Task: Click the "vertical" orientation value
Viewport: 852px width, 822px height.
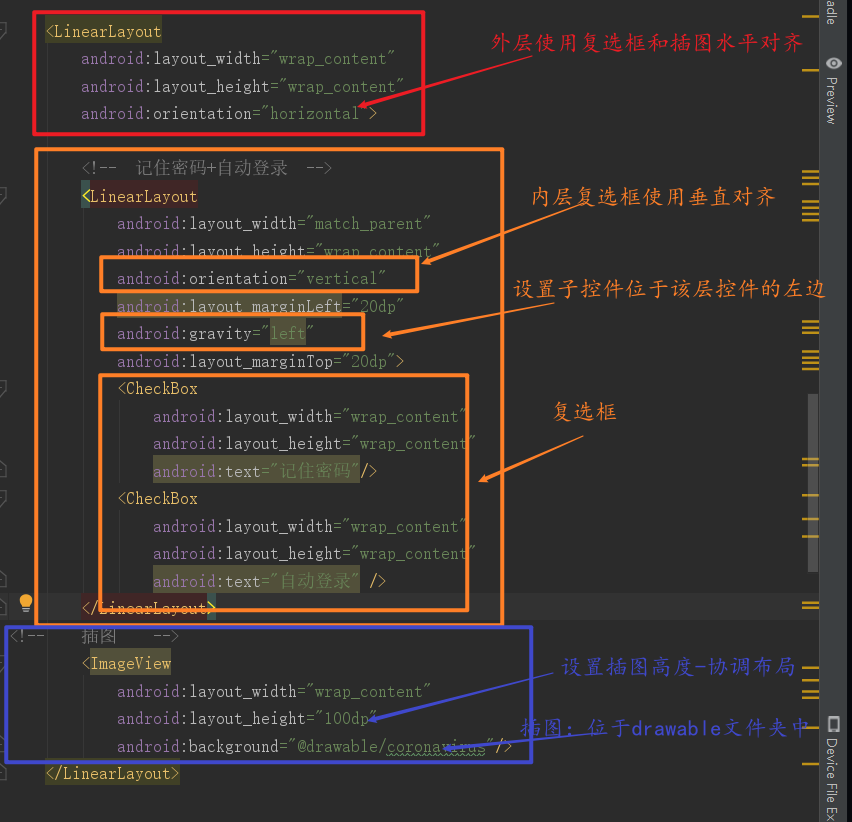Action: tap(341, 279)
